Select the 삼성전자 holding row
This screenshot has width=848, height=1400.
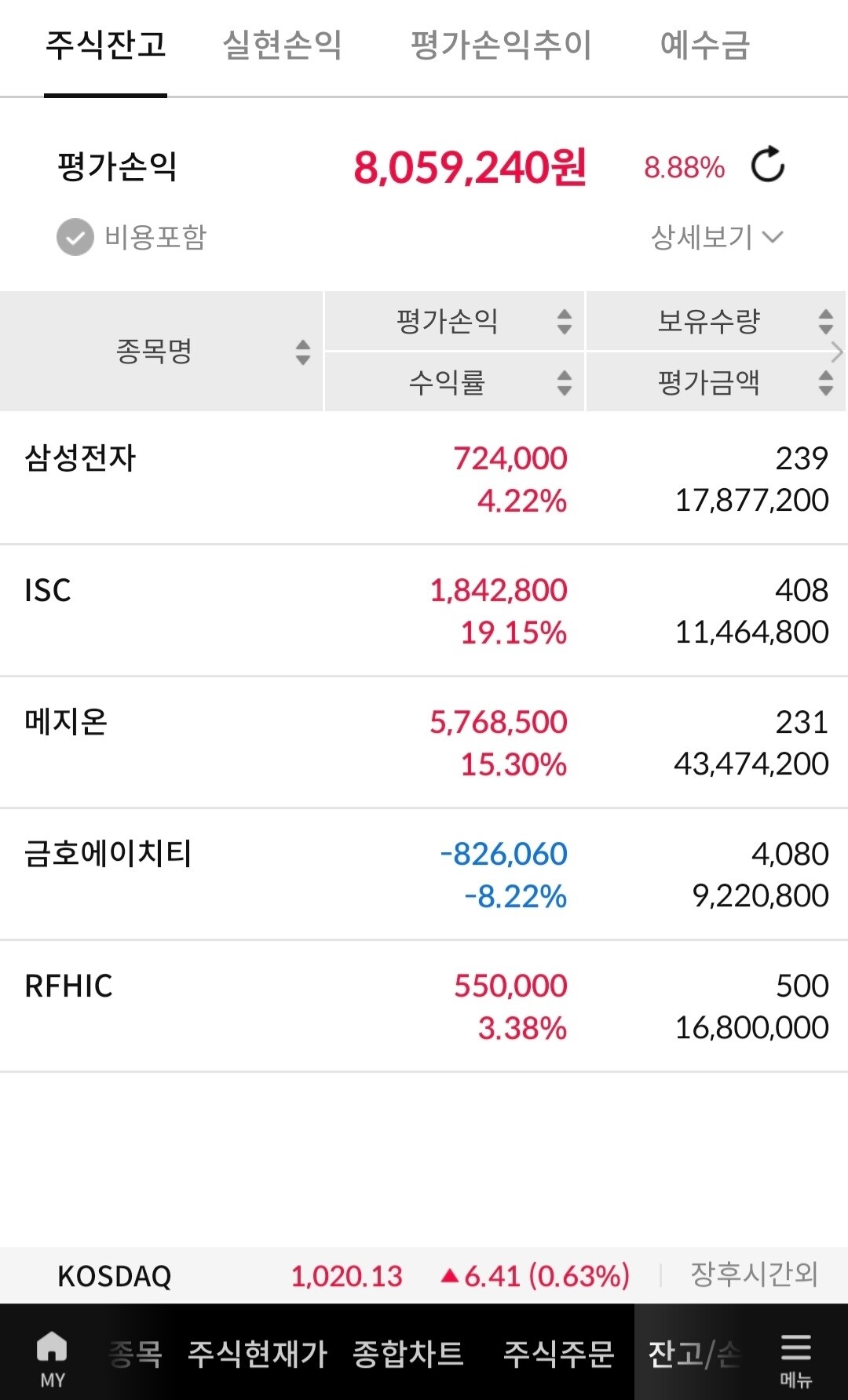314,480
